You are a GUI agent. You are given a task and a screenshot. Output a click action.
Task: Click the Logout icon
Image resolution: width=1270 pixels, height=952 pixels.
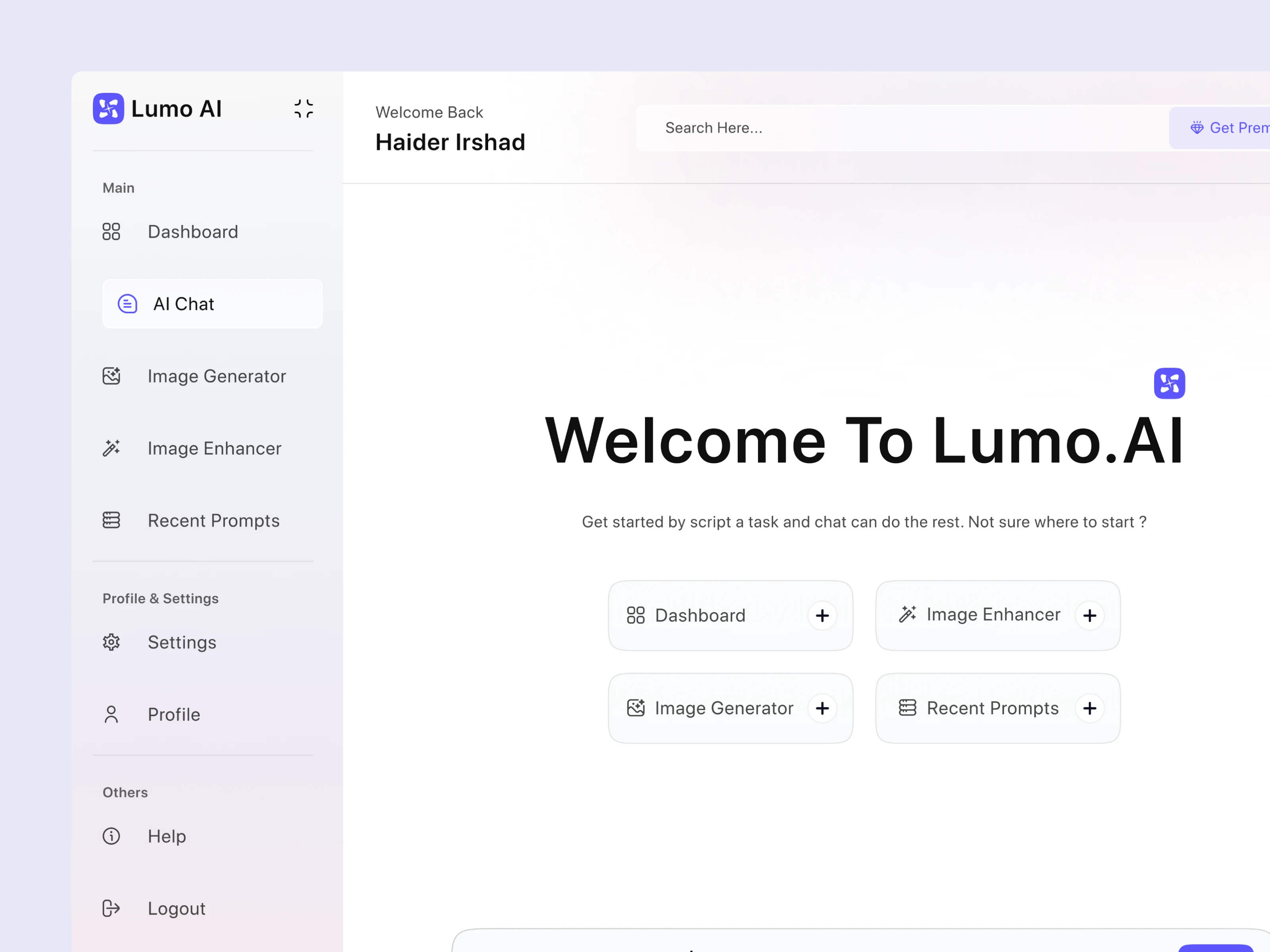coord(112,908)
